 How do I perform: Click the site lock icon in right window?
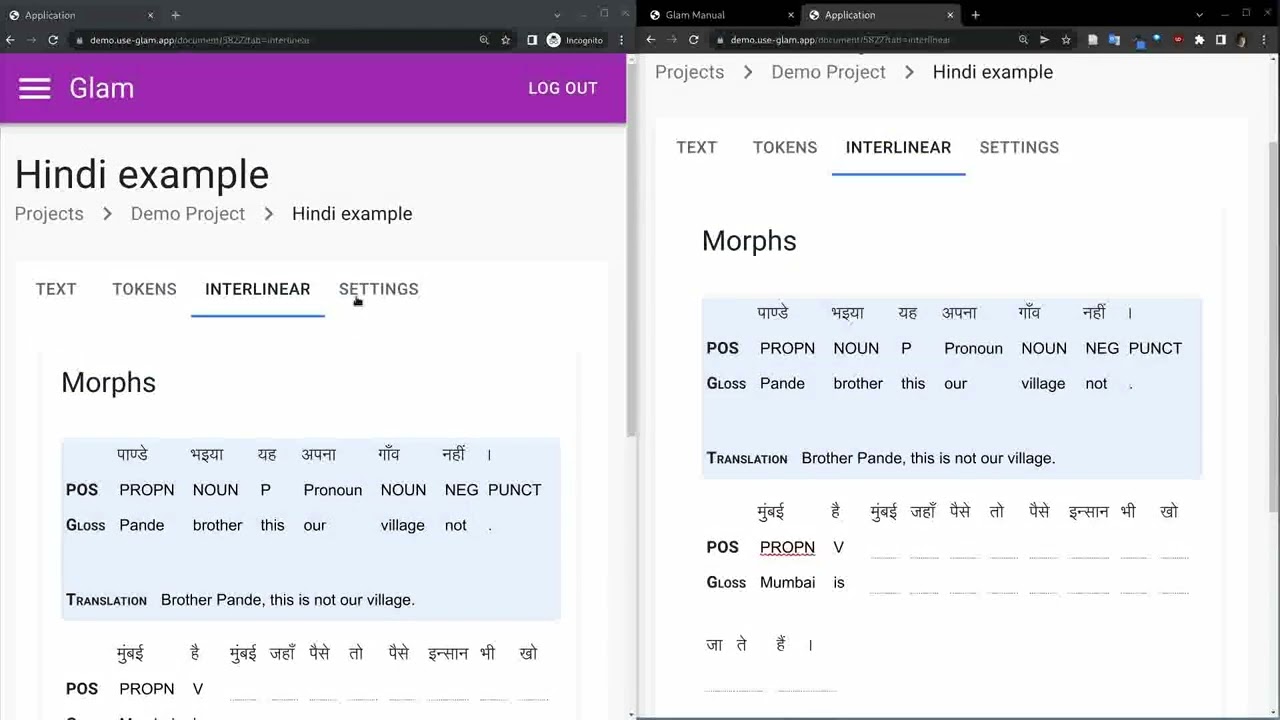click(719, 40)
